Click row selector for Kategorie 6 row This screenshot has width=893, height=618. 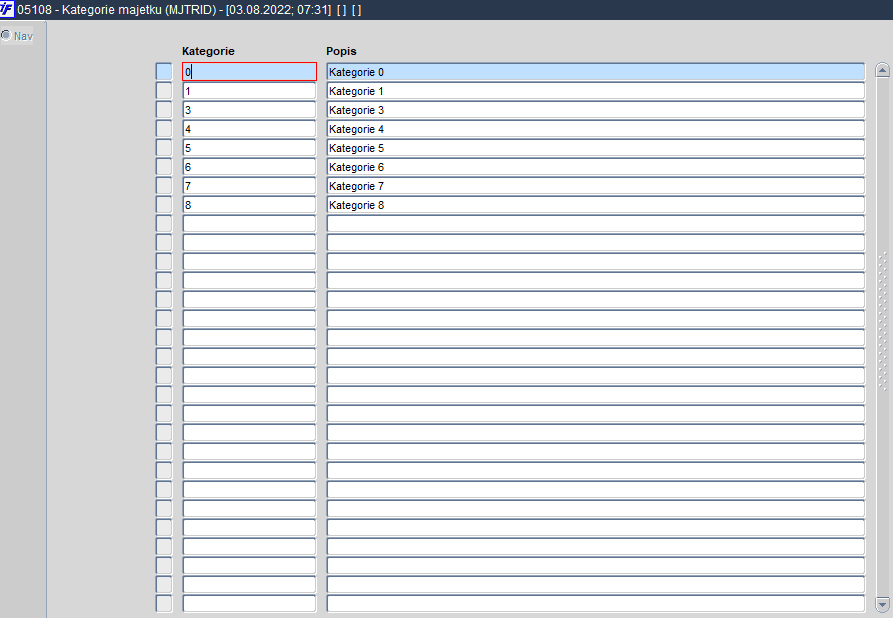tap(164, 167)
